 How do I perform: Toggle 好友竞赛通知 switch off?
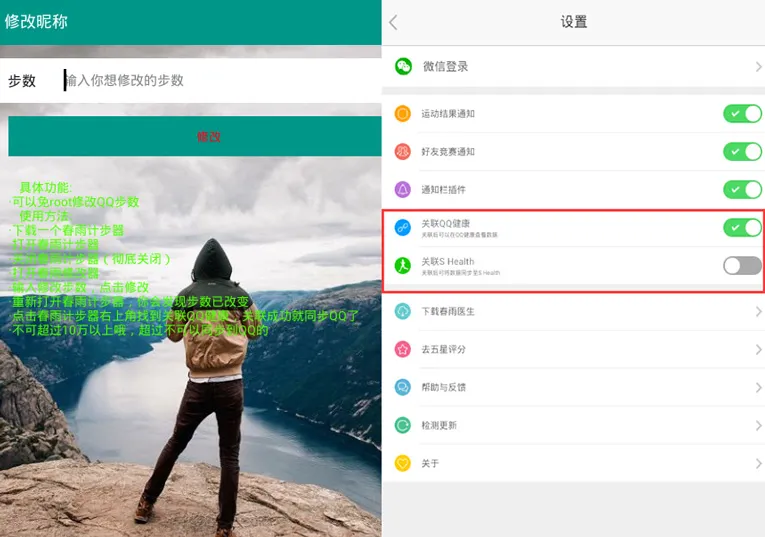pyautogui.click(x=742, y=152)
